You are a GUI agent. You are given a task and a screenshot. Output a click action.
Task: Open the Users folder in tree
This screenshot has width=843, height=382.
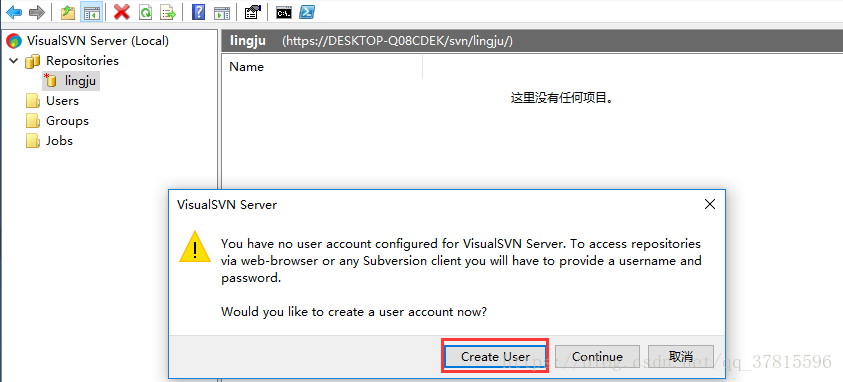[62, 101]
